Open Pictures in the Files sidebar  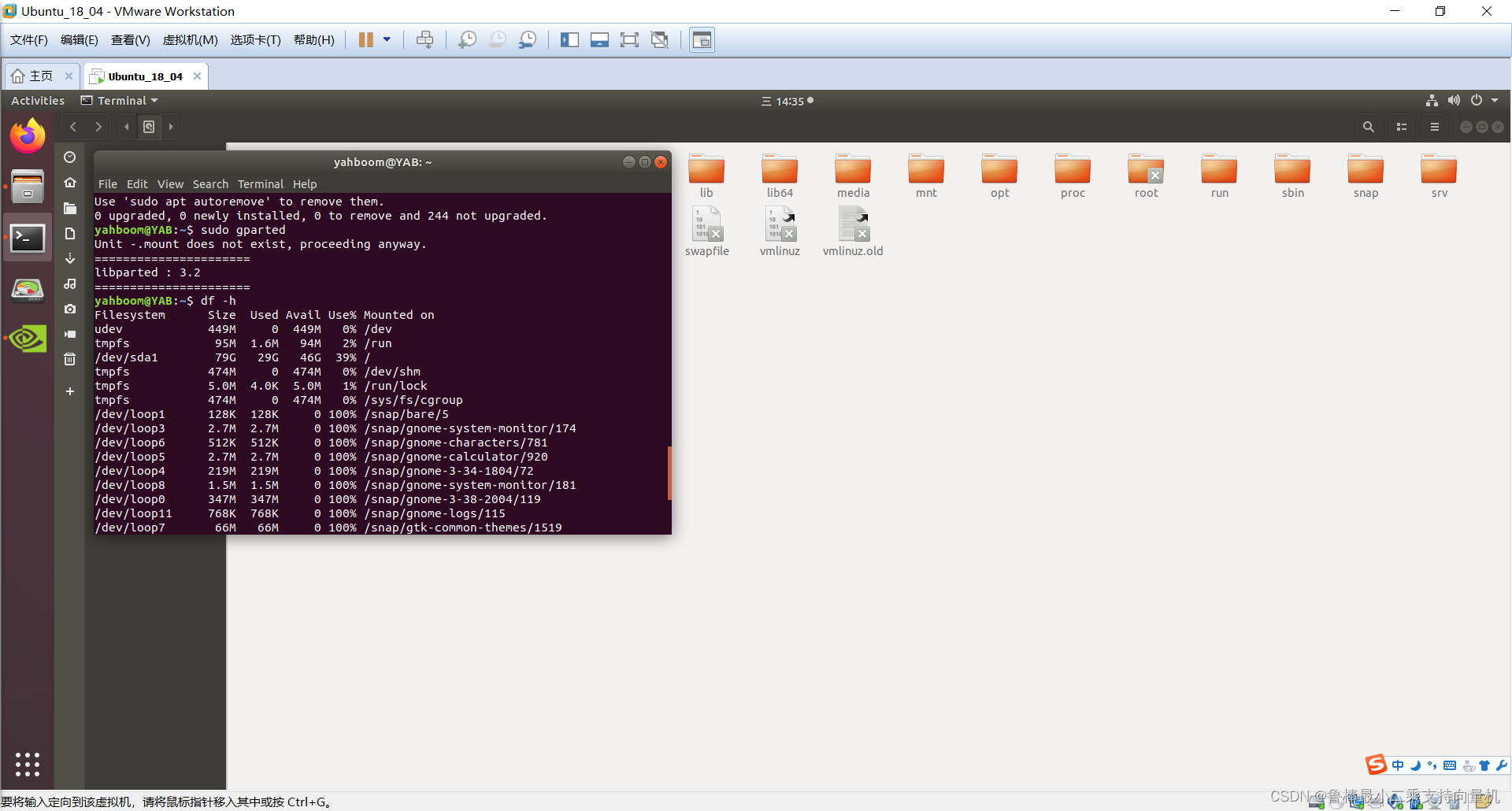tap(70, 309)
